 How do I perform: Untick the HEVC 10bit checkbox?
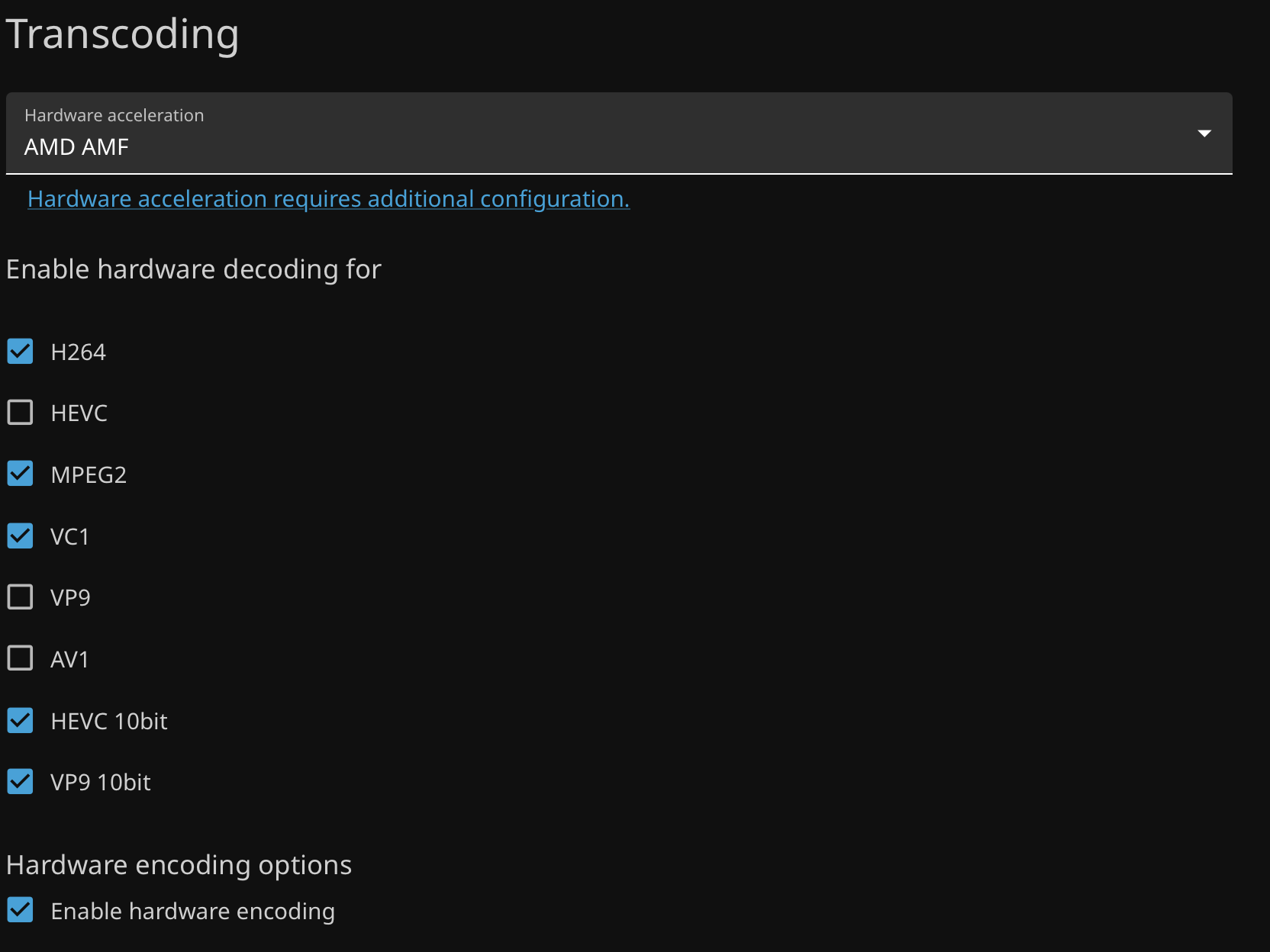coord(21,721)
